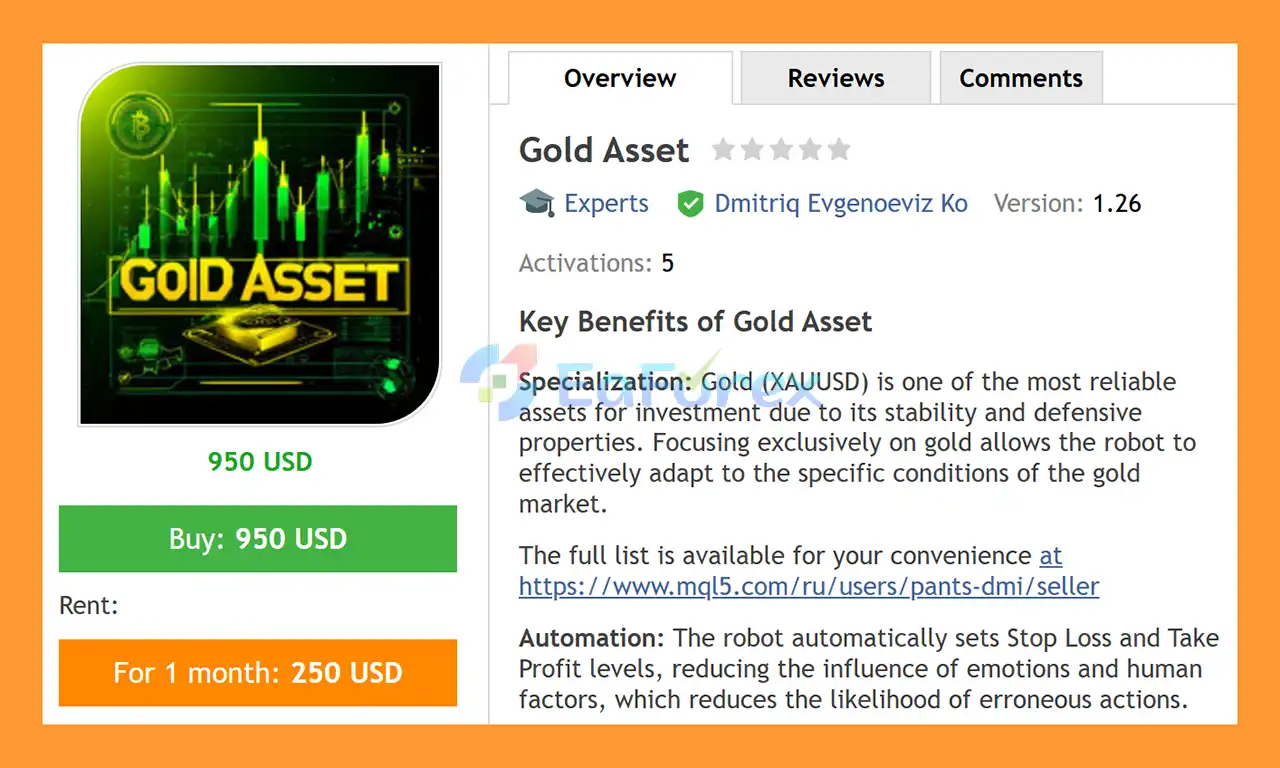Viewport: 1280px width, 768px height.
Task: Click the fourth rating star
Action: click(x=810, y=150)
